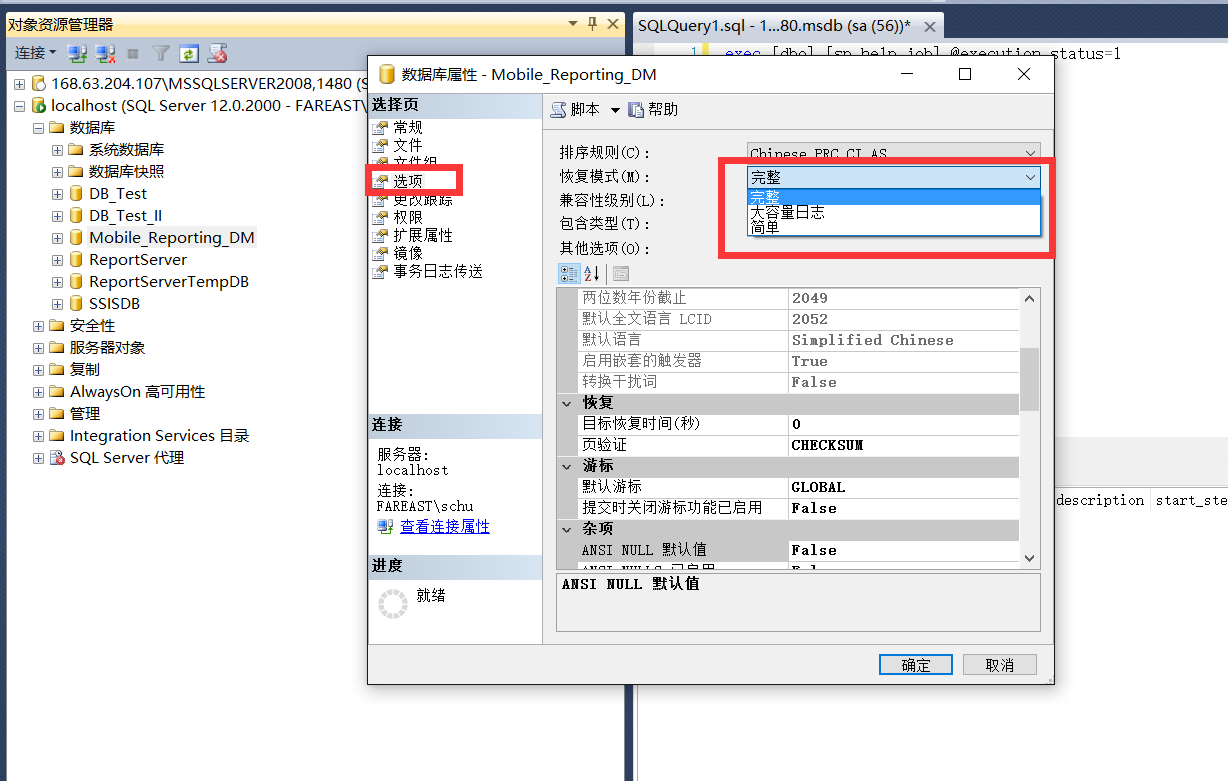Open the 脚本 dropdown arrow
Image resolution: width=1228 pixels, height=781 pixels.
point(614,109)
